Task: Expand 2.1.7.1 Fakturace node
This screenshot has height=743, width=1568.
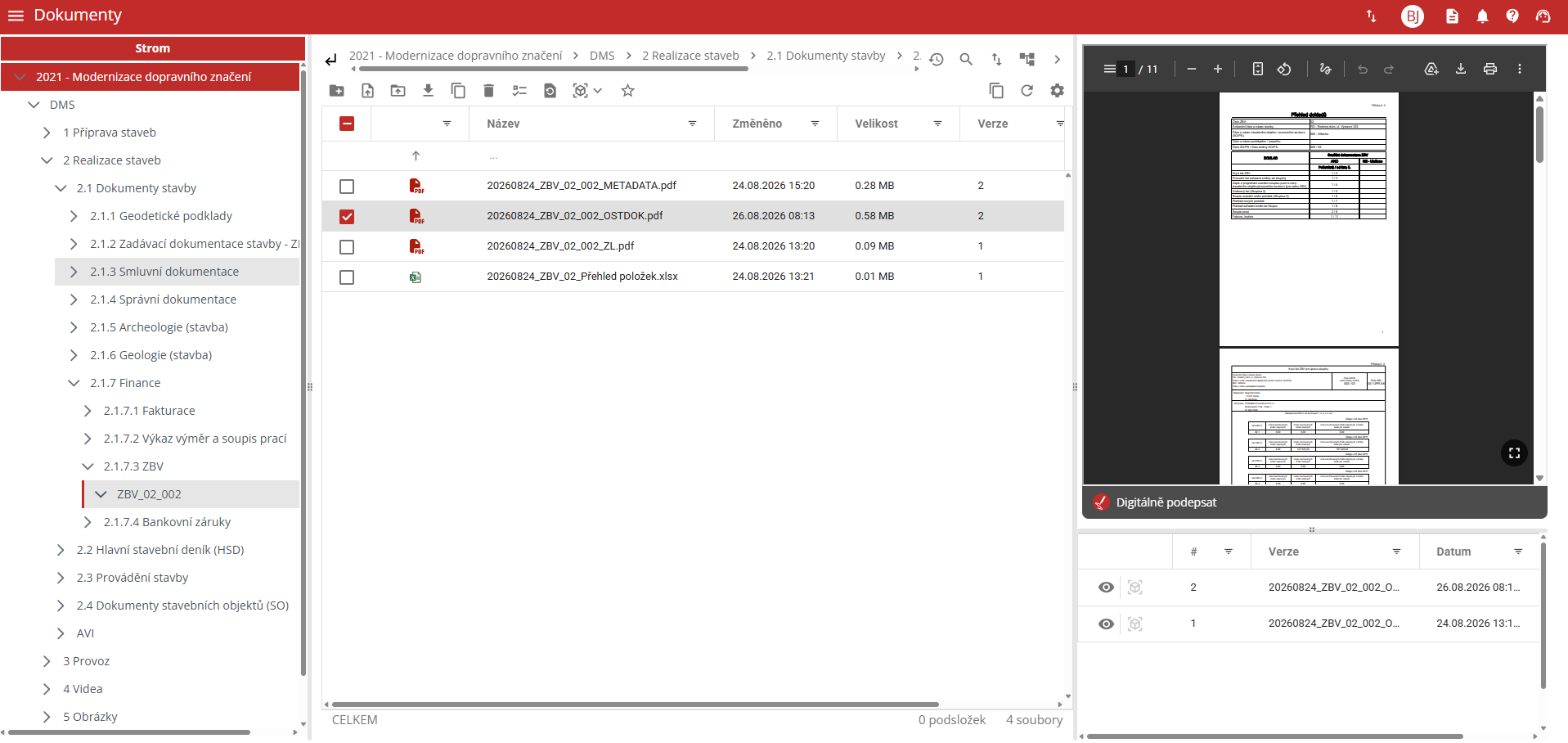Action: [x=88, y=411]
